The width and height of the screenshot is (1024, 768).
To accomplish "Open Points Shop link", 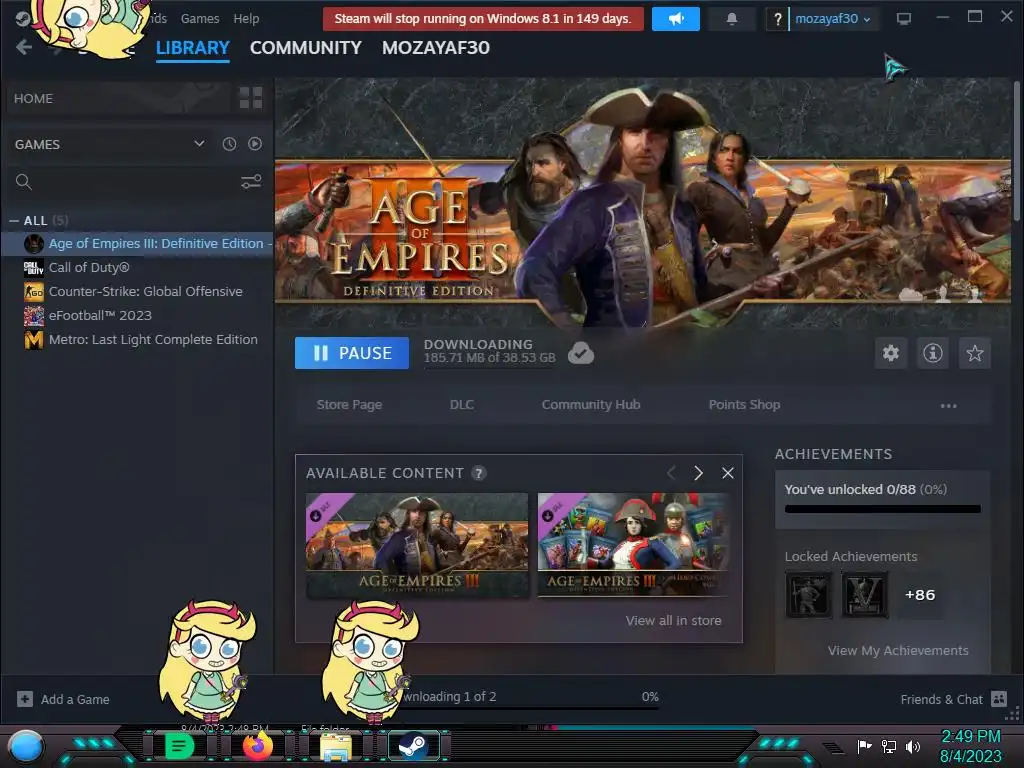I will 744,405.
